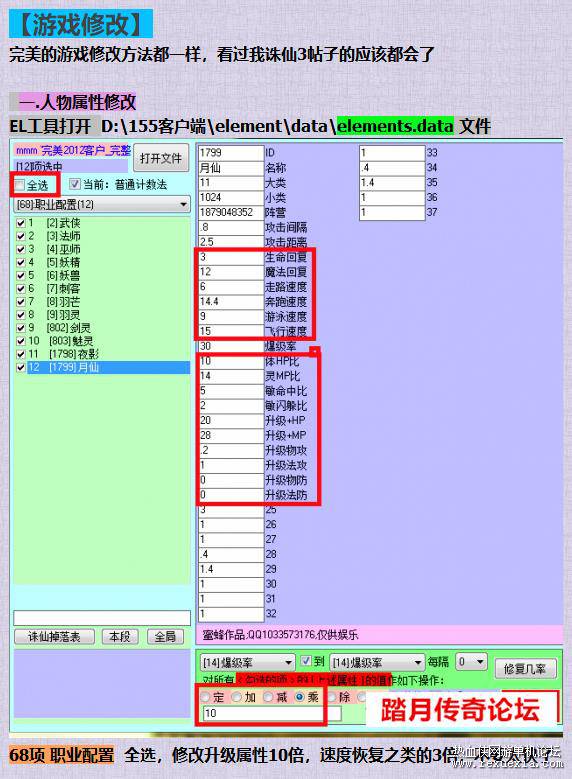
Task: Expand the second [14]爆级率 dropdown after 到
Action: (377, 663)
